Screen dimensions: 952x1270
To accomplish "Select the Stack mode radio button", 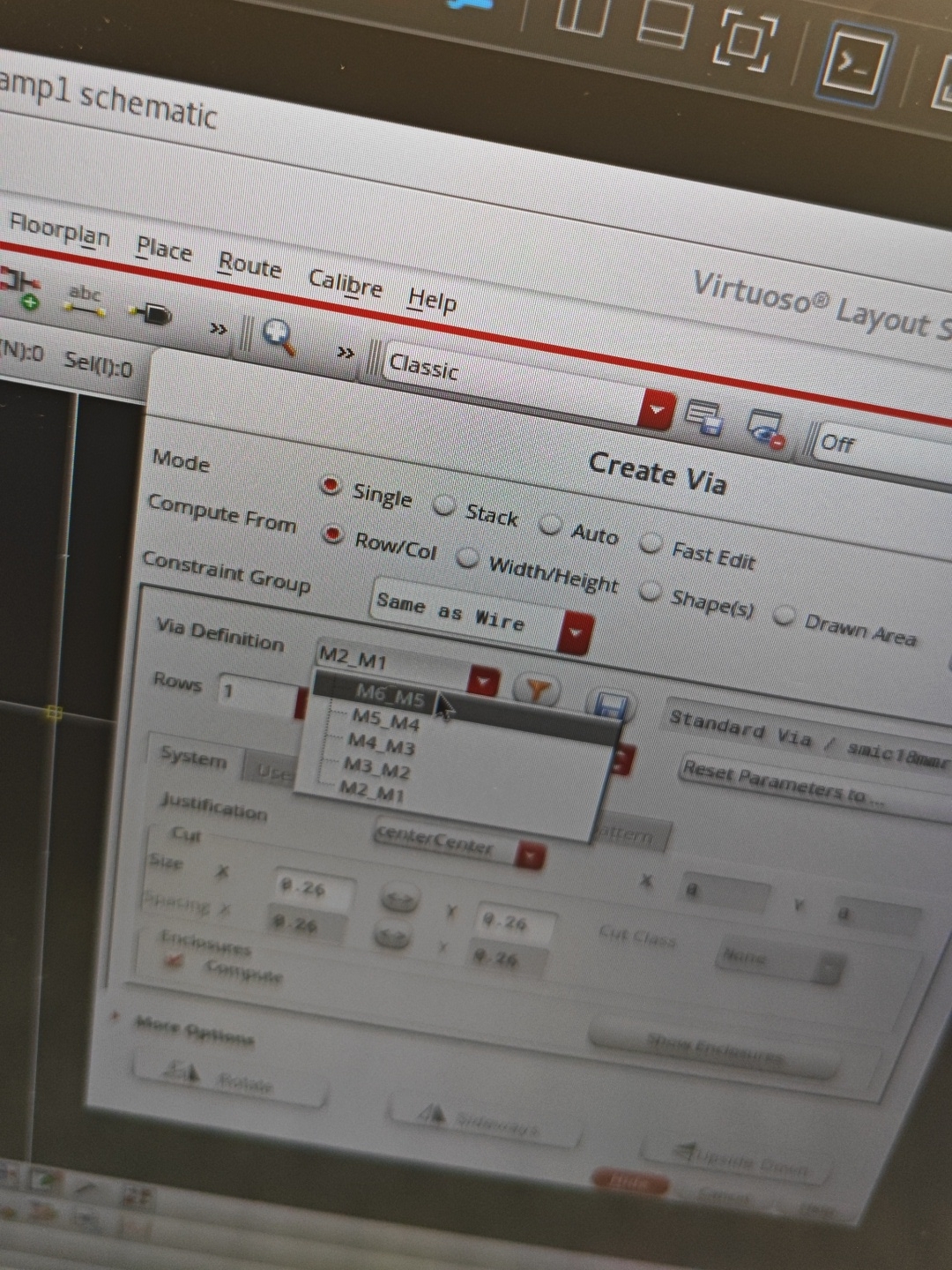I will [443, 505].
